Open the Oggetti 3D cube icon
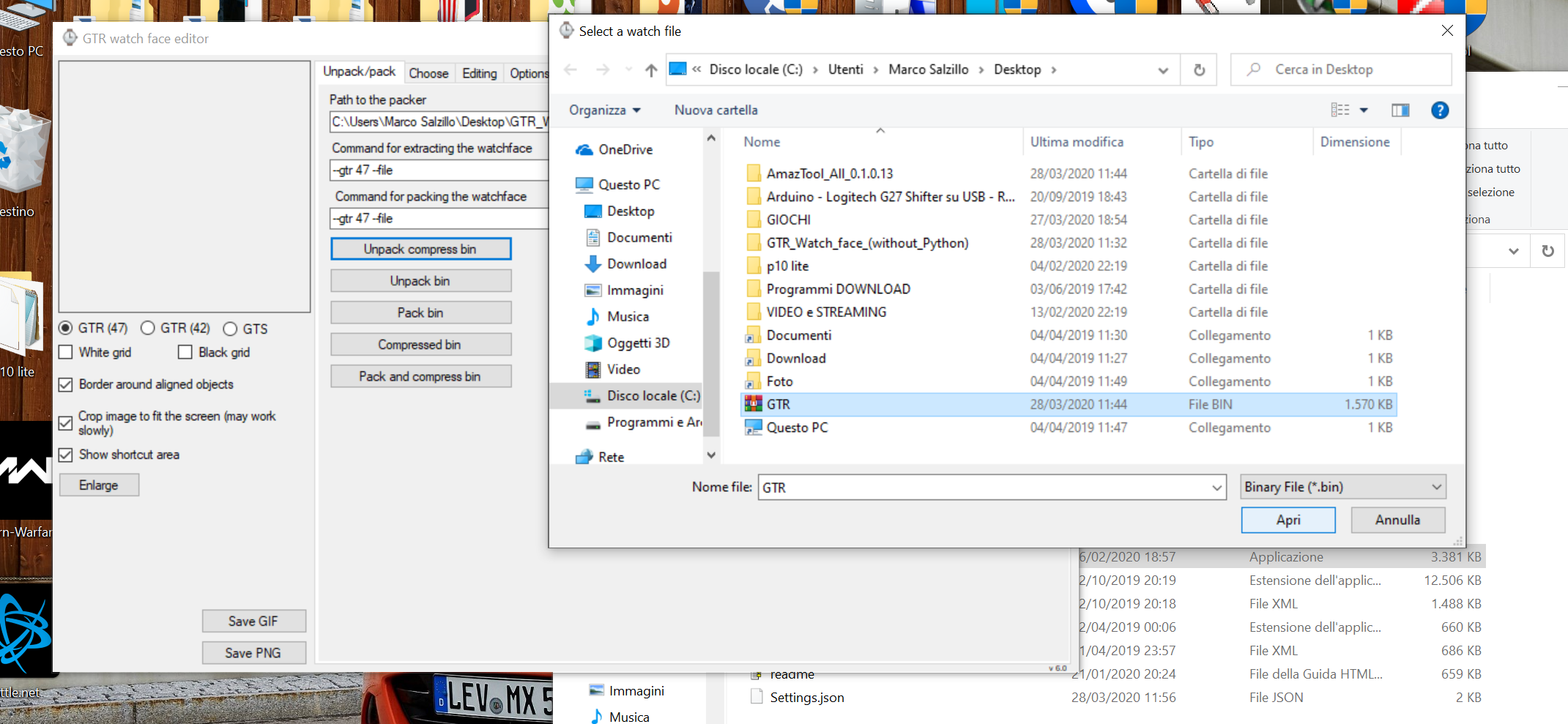The width and height of the screenshot is (1568, 724). pyautogui.click(x=592, y=343)
